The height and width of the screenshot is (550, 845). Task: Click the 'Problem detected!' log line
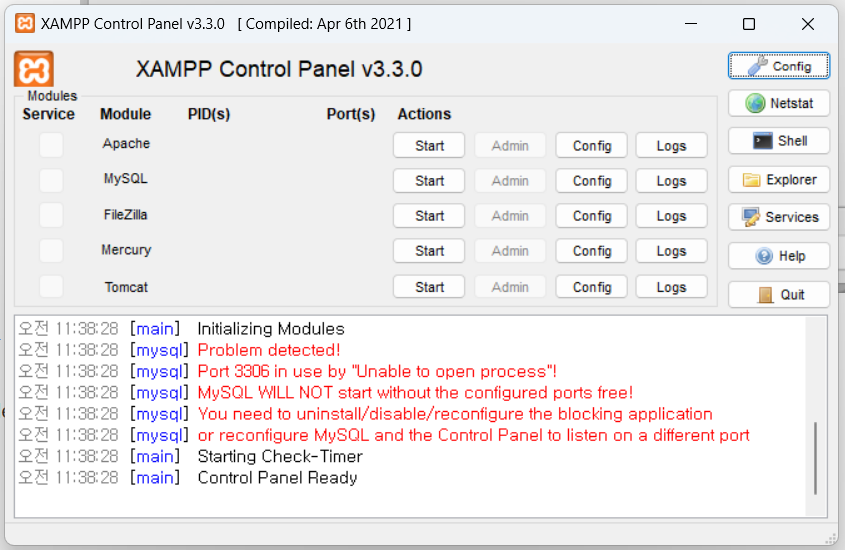(269, 350)
